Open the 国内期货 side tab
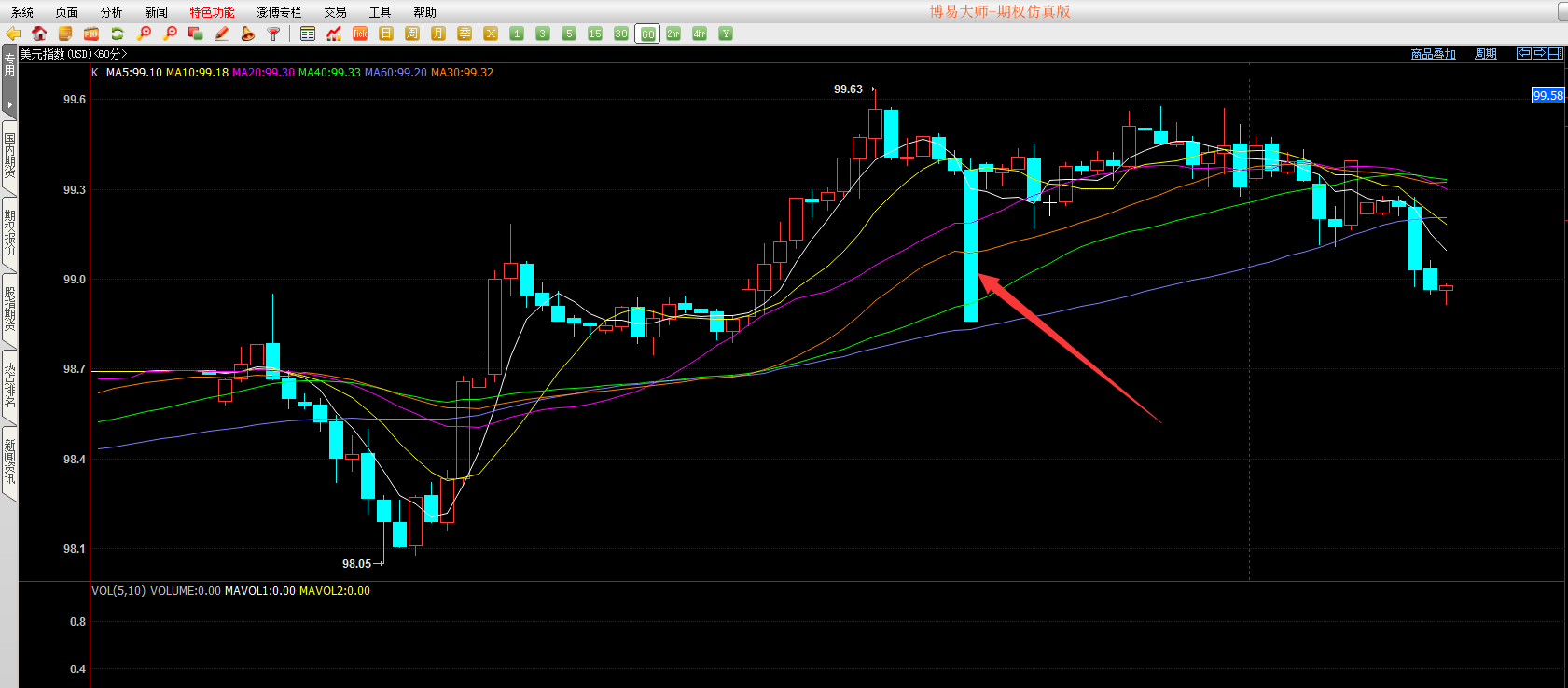 tap(9, 156)
